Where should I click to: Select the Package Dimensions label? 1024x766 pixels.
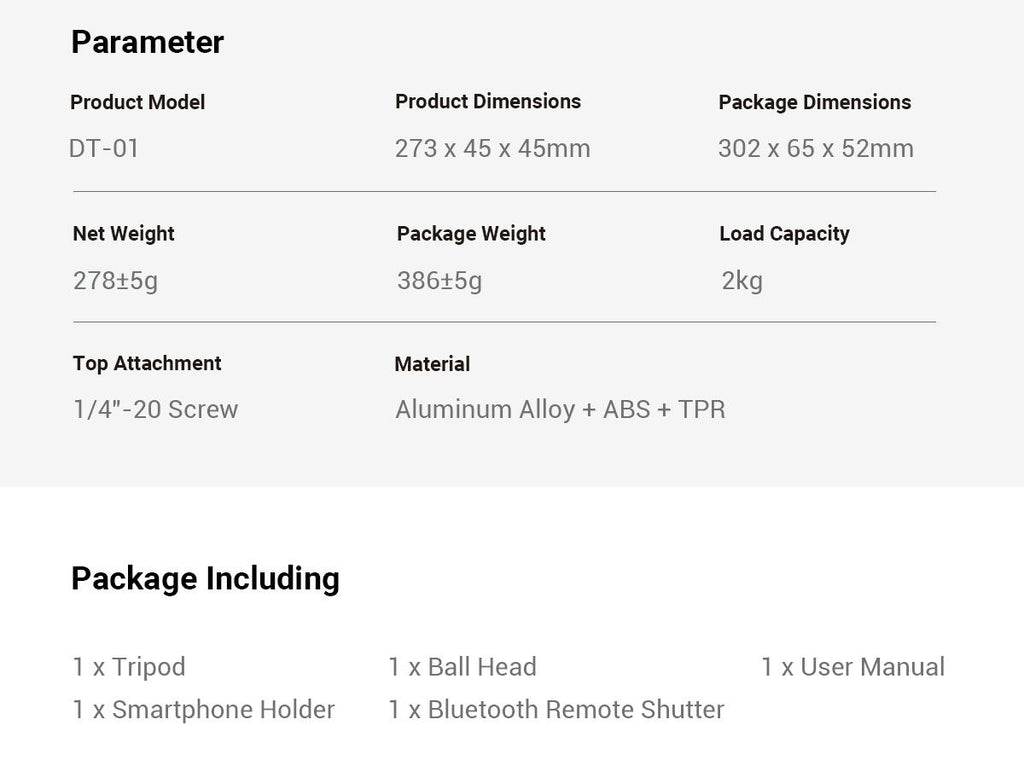click(814, 103)
